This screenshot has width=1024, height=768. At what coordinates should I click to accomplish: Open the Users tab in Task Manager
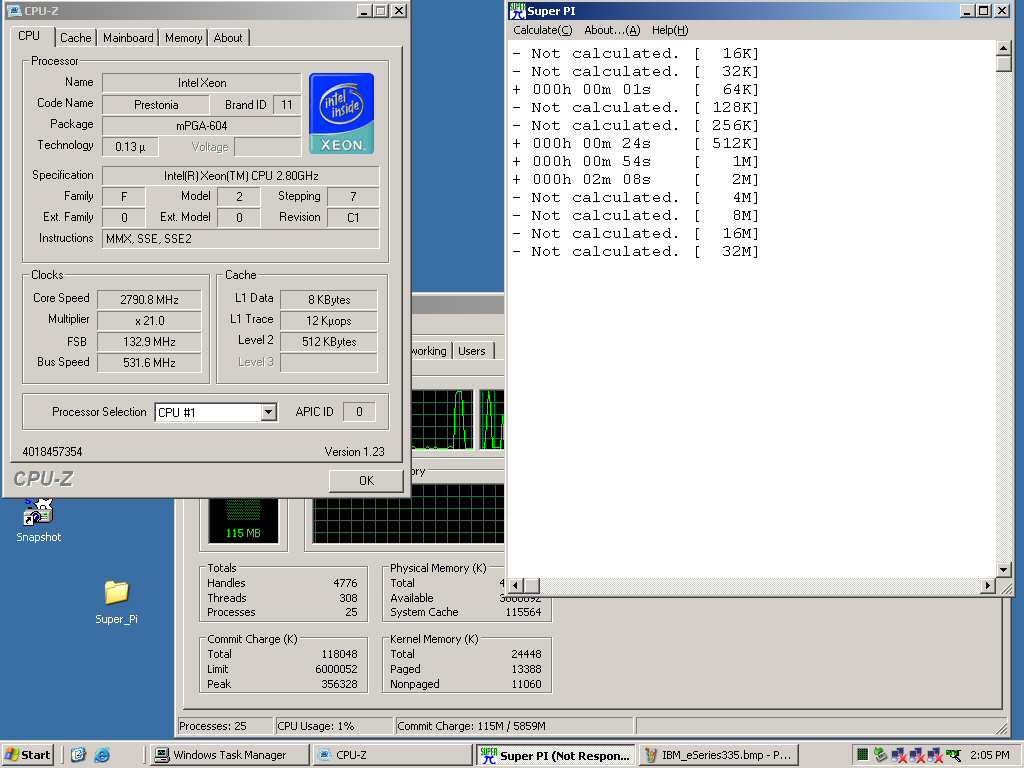coord(472,351)
